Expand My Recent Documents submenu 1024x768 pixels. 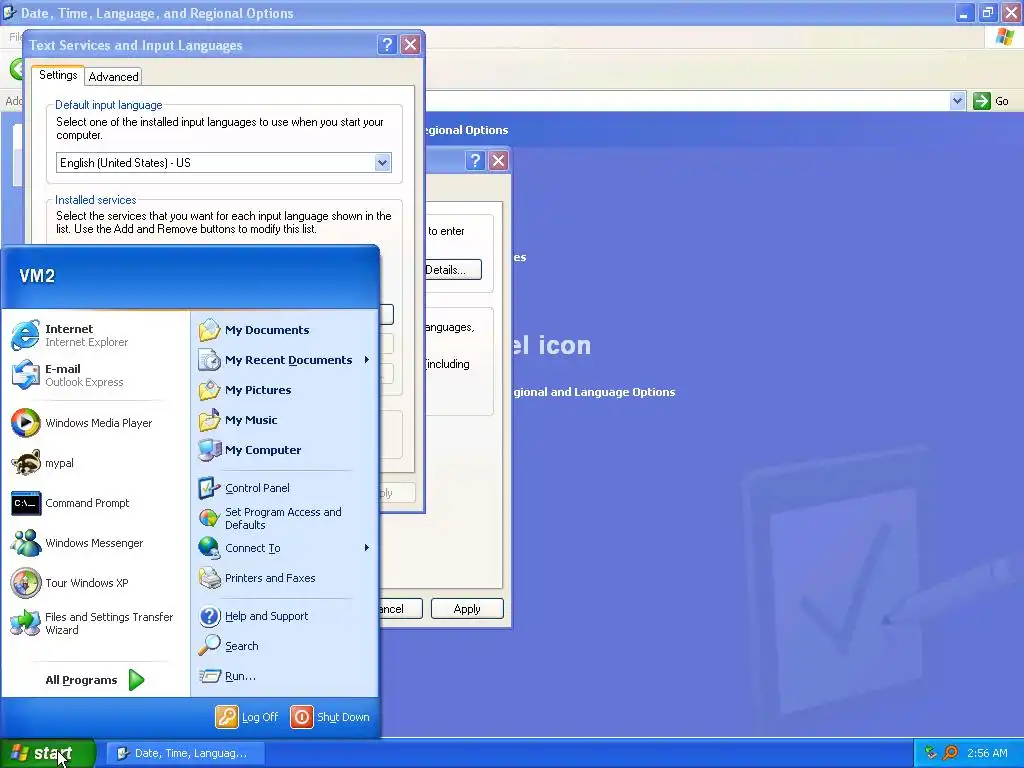(285, 360)
